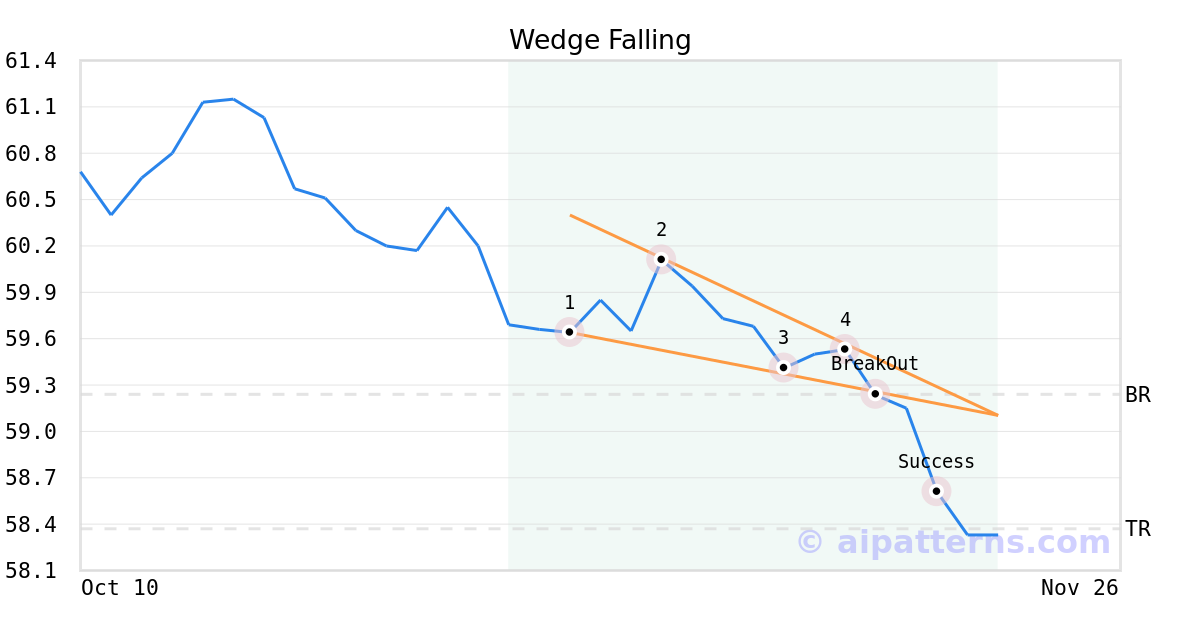Click the 58.1 price axis label
The width and height of the screenshot is (1200, 630).
(x=31, y=571)
